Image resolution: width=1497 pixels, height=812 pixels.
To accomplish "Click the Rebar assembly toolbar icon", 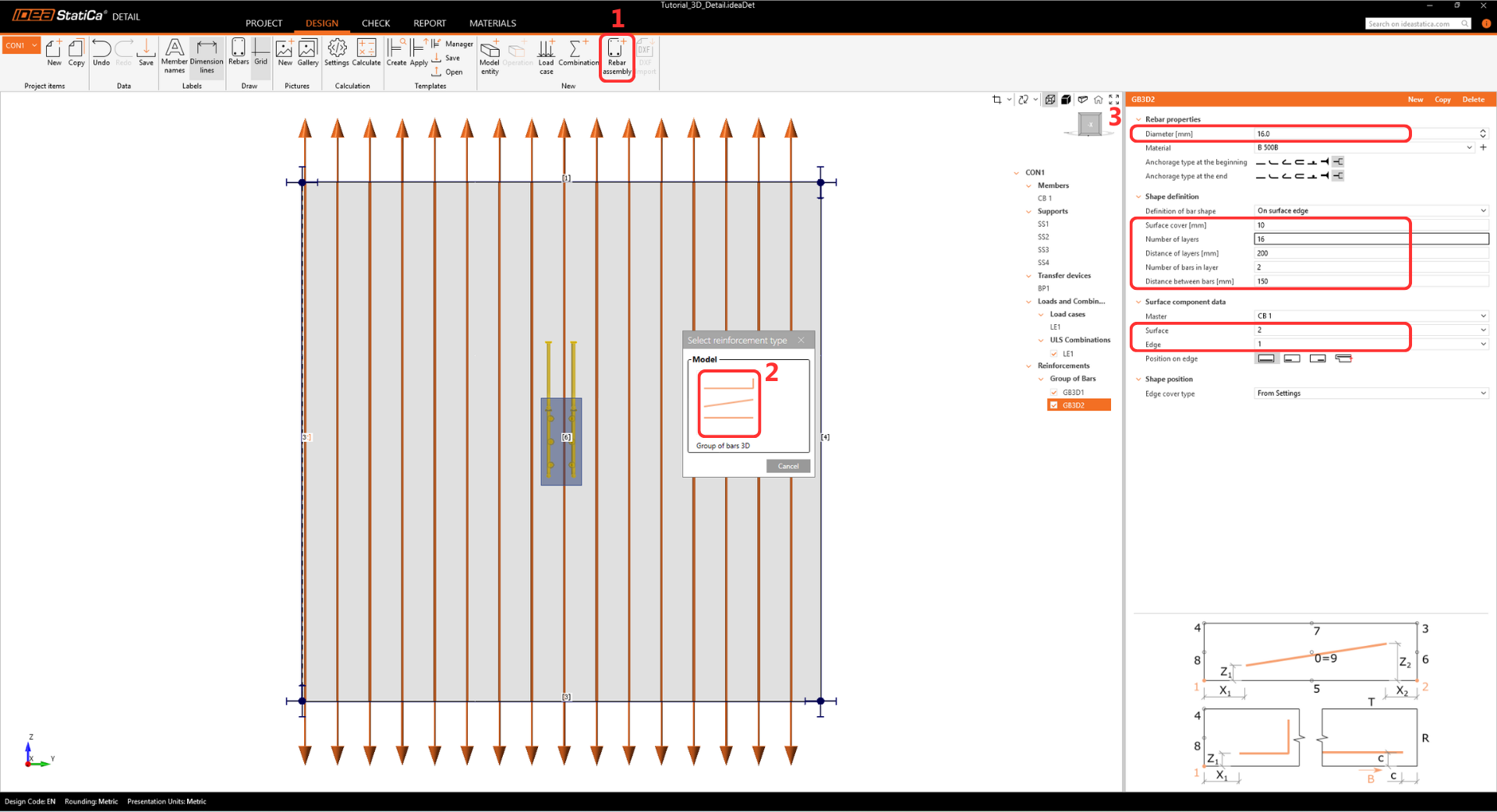I will (616, 56).
